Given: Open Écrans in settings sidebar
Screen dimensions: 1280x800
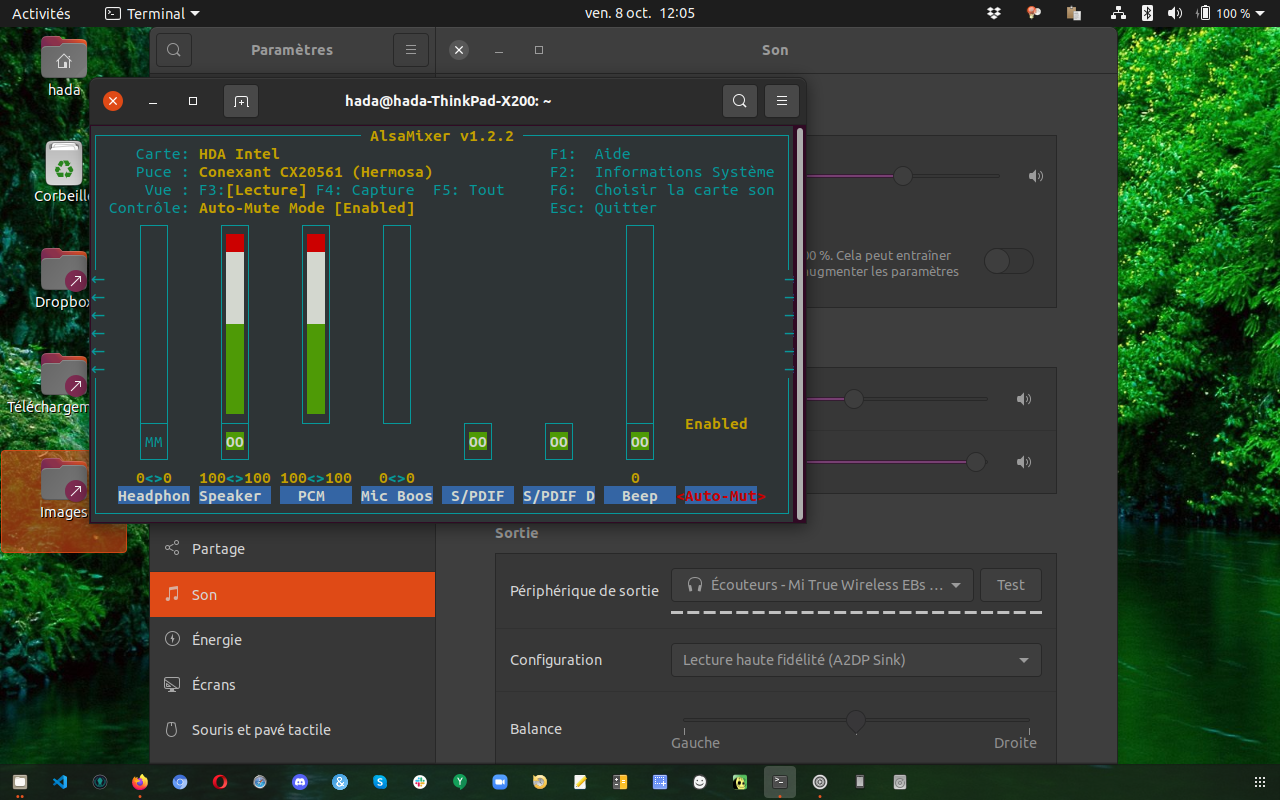Looking at the screenshot, I should [292, 684].
